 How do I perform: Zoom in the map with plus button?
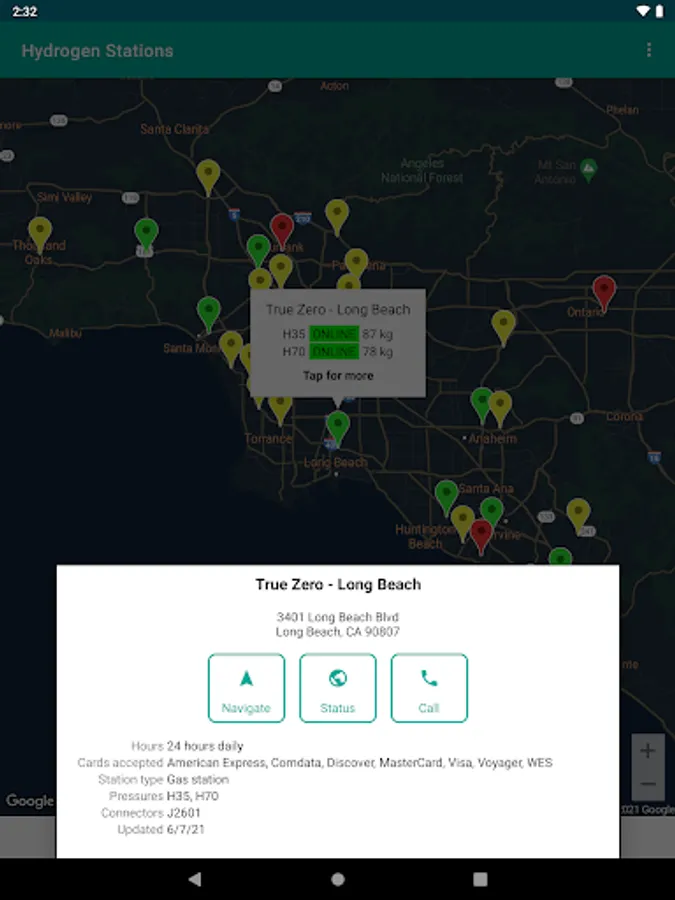[x=647, y=750]
